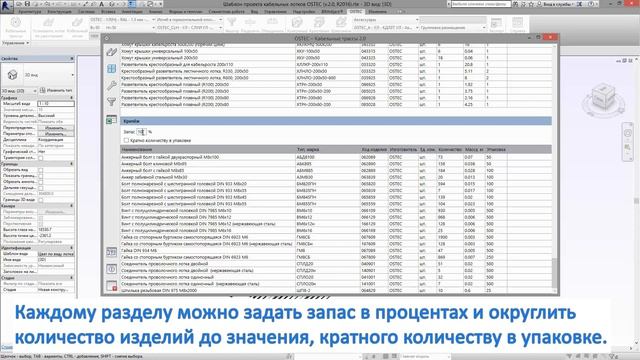Switch to the Изменить ribbon tab
Image resolution: width=640 pixels, height=360 pixels.
[x=378, y=11]
